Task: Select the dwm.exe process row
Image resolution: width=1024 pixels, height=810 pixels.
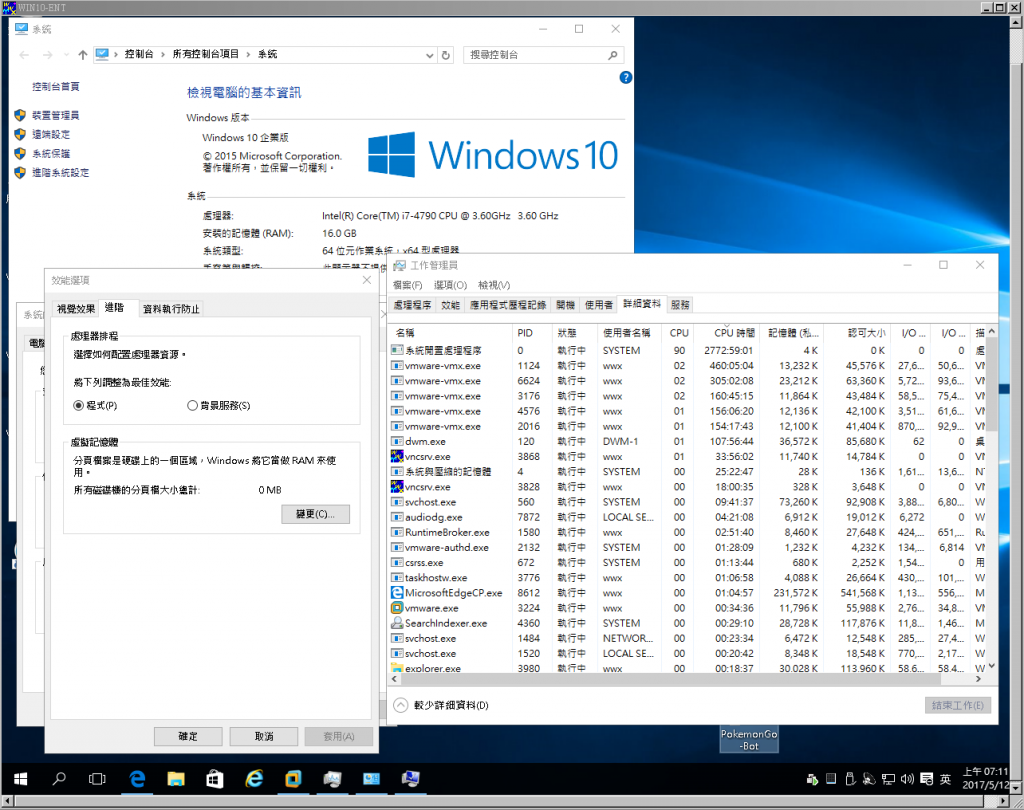Action: click(x=688, y=442)
